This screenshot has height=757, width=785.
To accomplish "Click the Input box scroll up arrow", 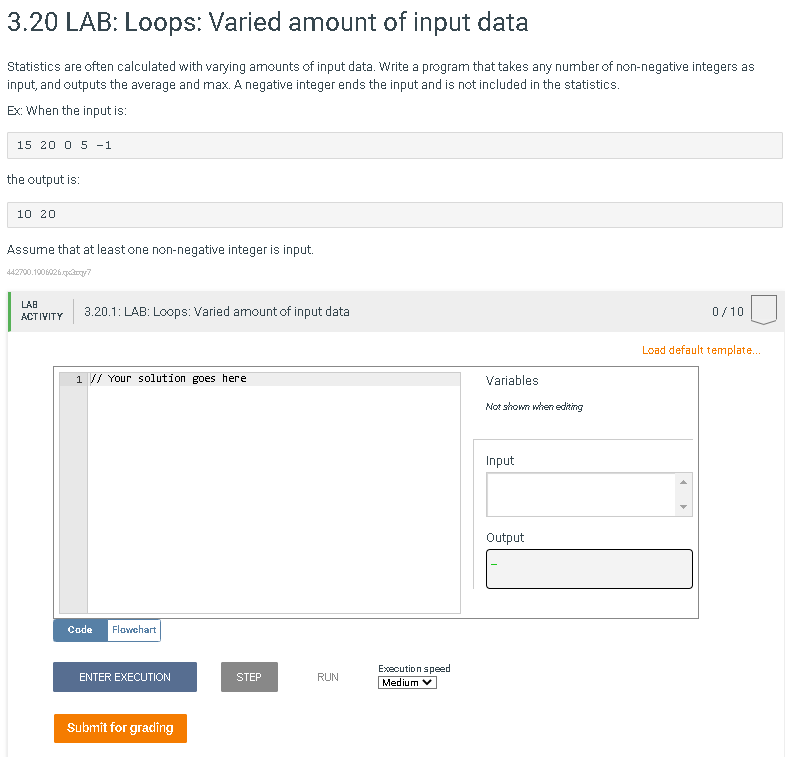I will 683,482.
